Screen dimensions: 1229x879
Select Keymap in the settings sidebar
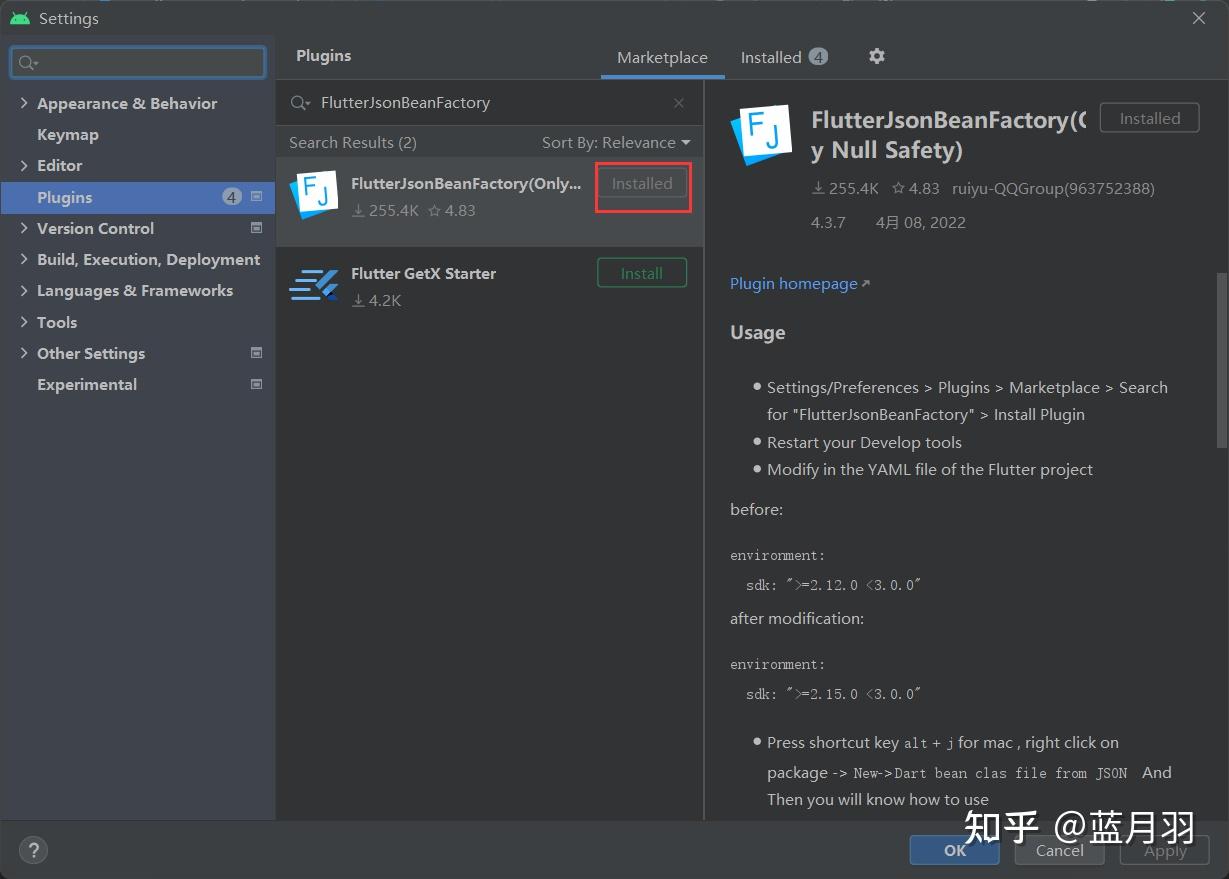coord(68,134)
